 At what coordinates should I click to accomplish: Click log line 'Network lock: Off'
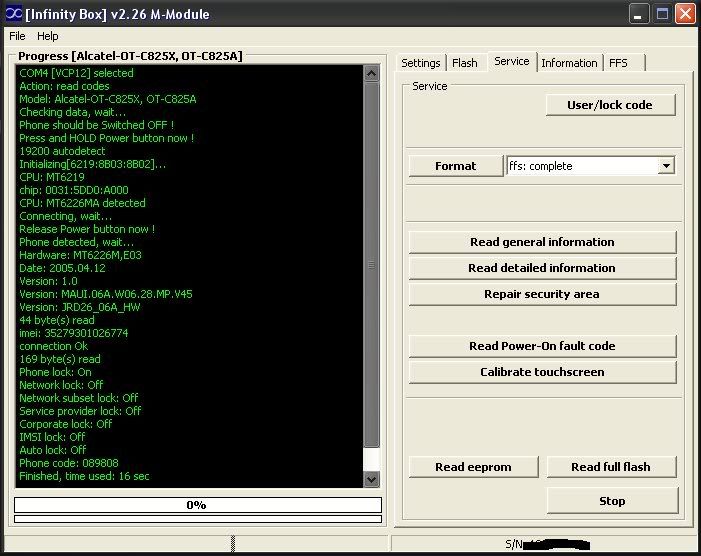(61, 385)
